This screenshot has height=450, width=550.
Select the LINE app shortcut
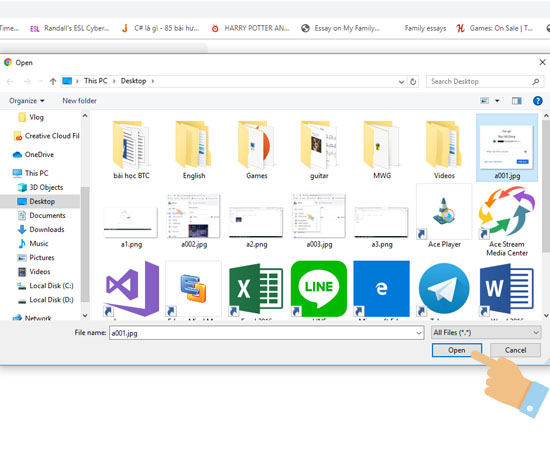pos(319,289)
